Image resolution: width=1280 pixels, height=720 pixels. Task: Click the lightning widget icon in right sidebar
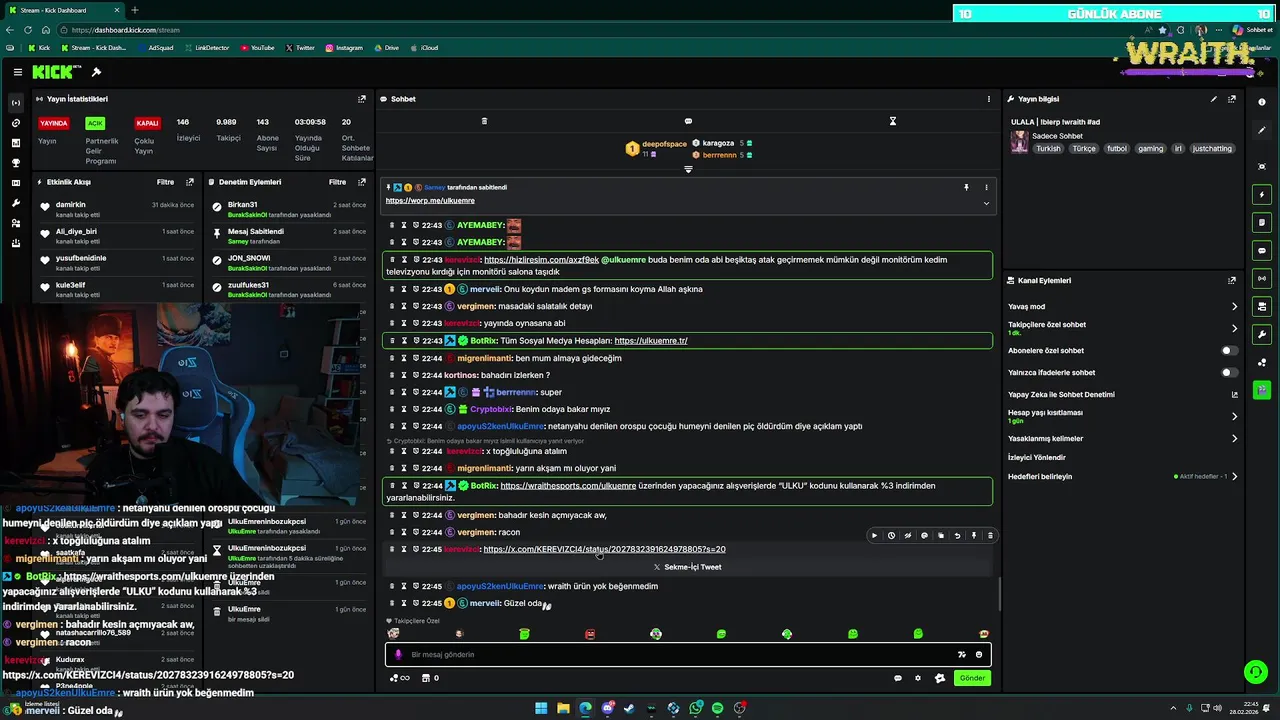point(1262,194)
